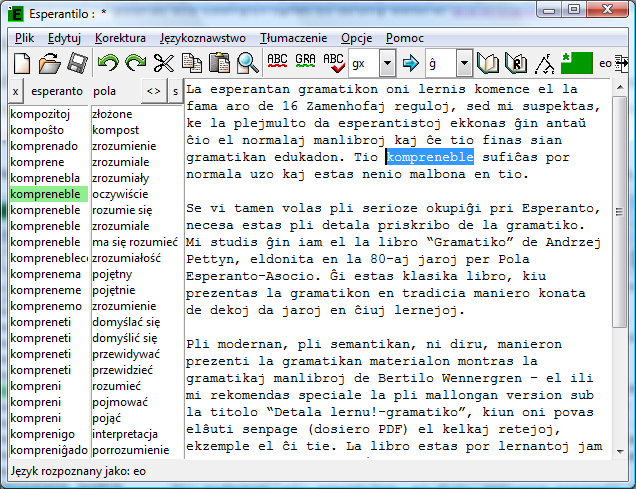The width and height of the screenshot is (636, 489).
Task: Click the translation rozumie się
Action: coord(122,210)
